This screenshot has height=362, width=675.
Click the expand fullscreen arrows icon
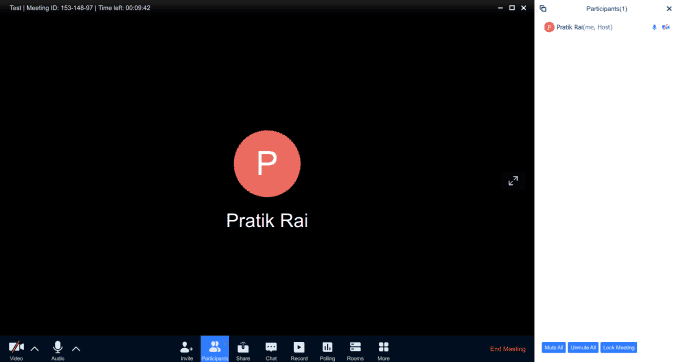click(x=513, y=181)
